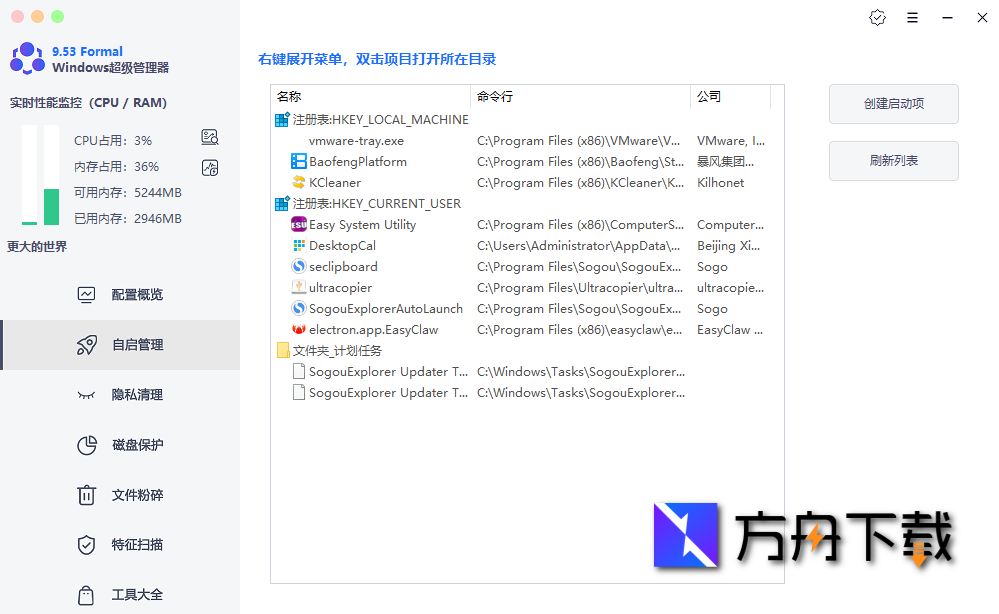Open 隐私清理 privacy cleanup in sidebar
The width and height of the screenshot is (999, 614).
[x=87, y=394]
